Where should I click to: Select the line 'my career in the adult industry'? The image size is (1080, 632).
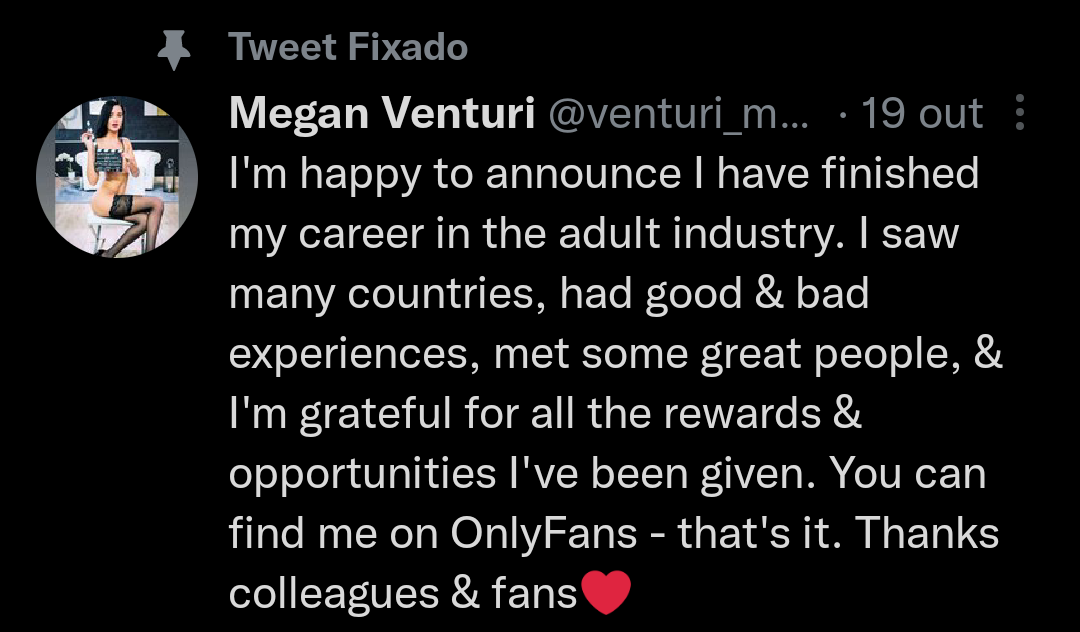pos(531,234)
